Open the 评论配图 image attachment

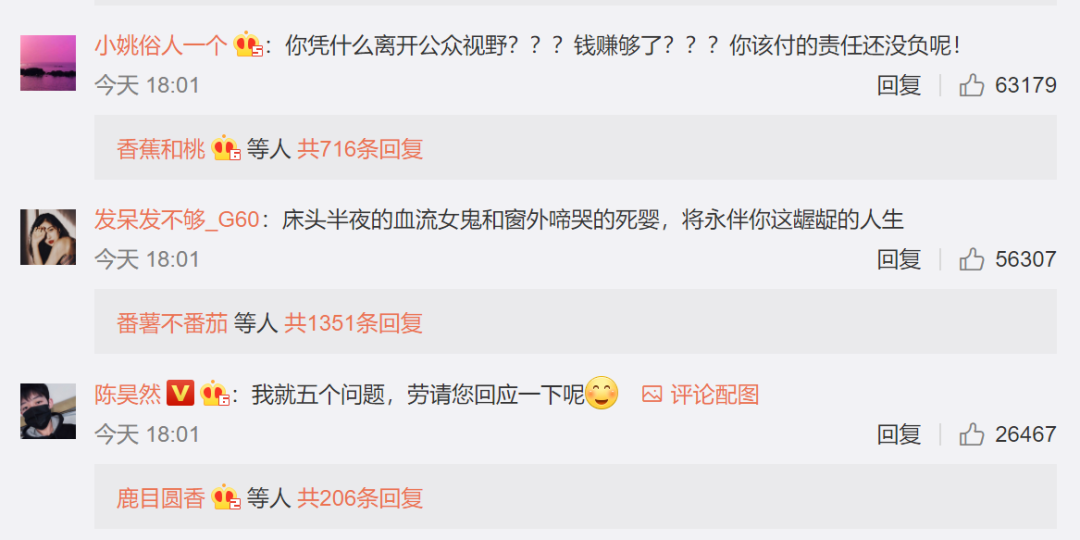click(x=700, y=395)
